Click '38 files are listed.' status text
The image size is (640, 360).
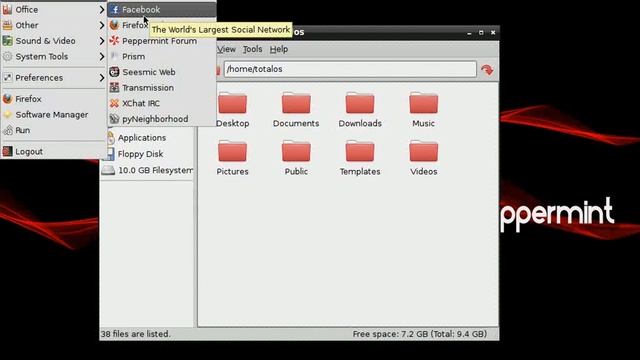[136, 334]
